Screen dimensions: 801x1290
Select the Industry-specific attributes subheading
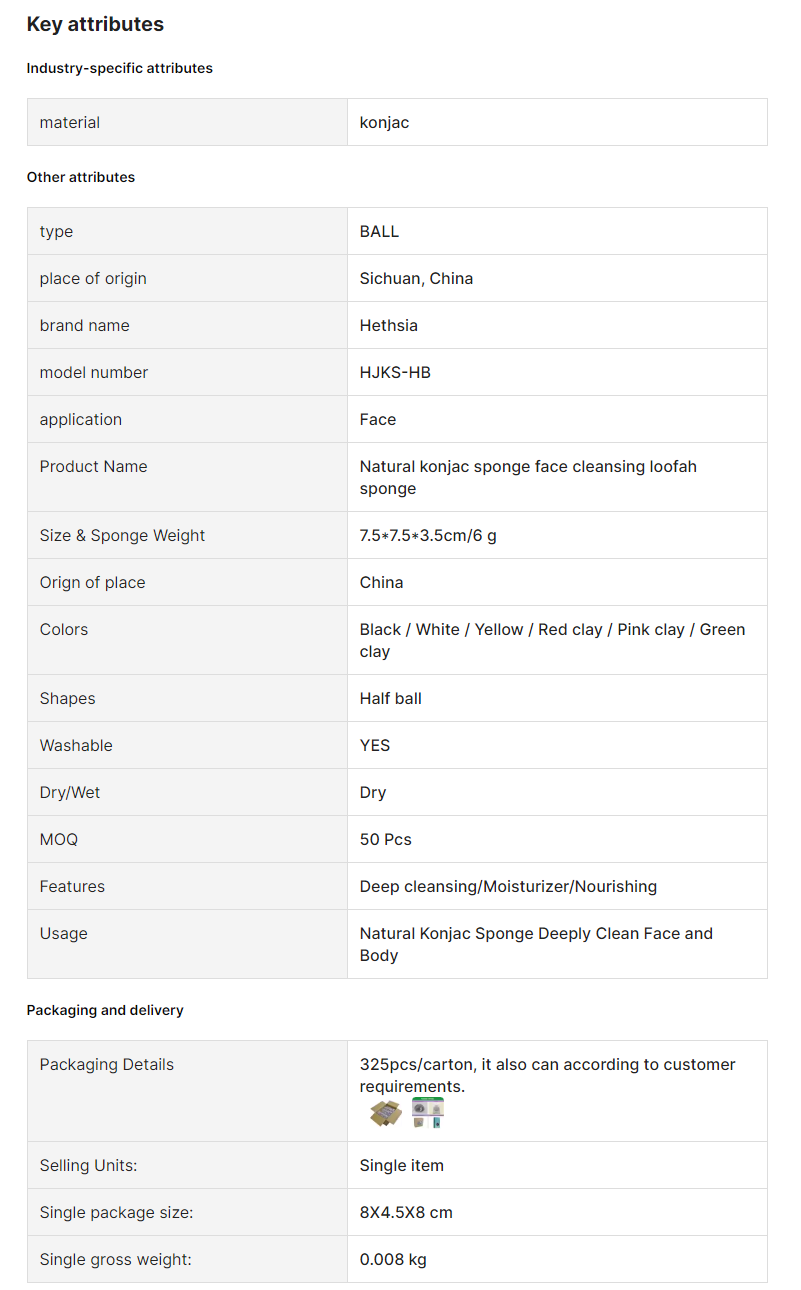click(x=120, y=68)
